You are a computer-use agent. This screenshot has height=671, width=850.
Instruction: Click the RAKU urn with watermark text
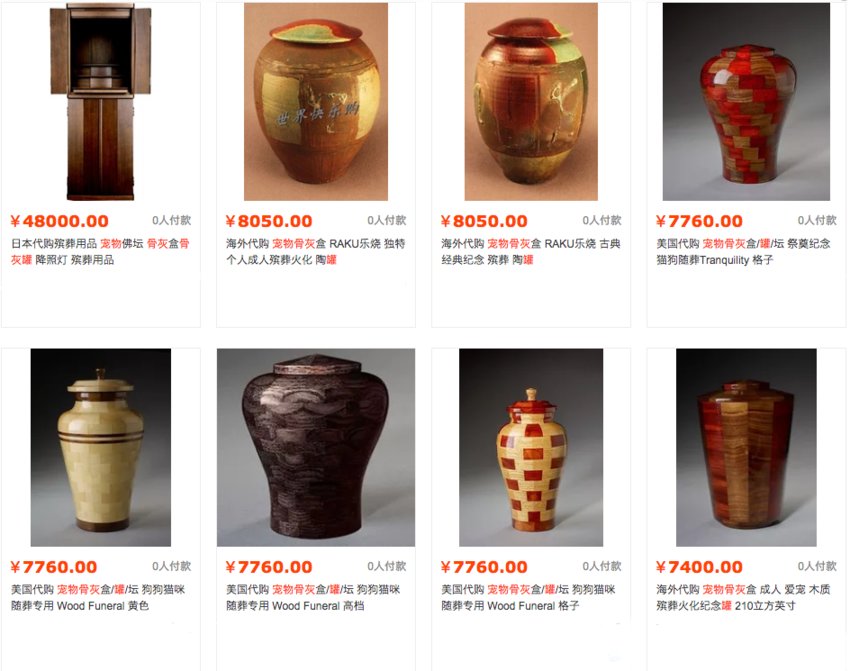[x=315, y=101]
